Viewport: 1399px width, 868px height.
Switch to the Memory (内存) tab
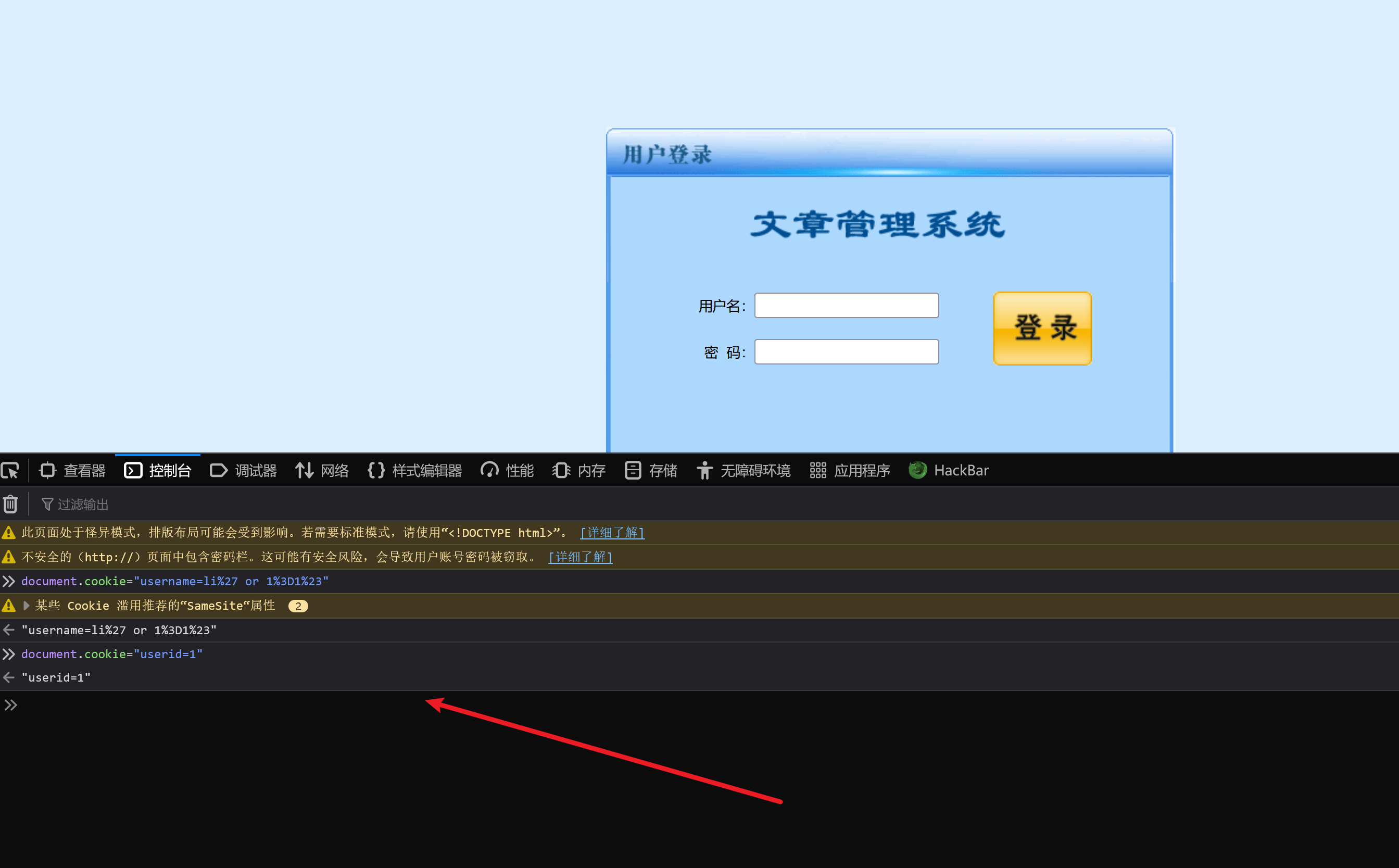tap(579, 471)
